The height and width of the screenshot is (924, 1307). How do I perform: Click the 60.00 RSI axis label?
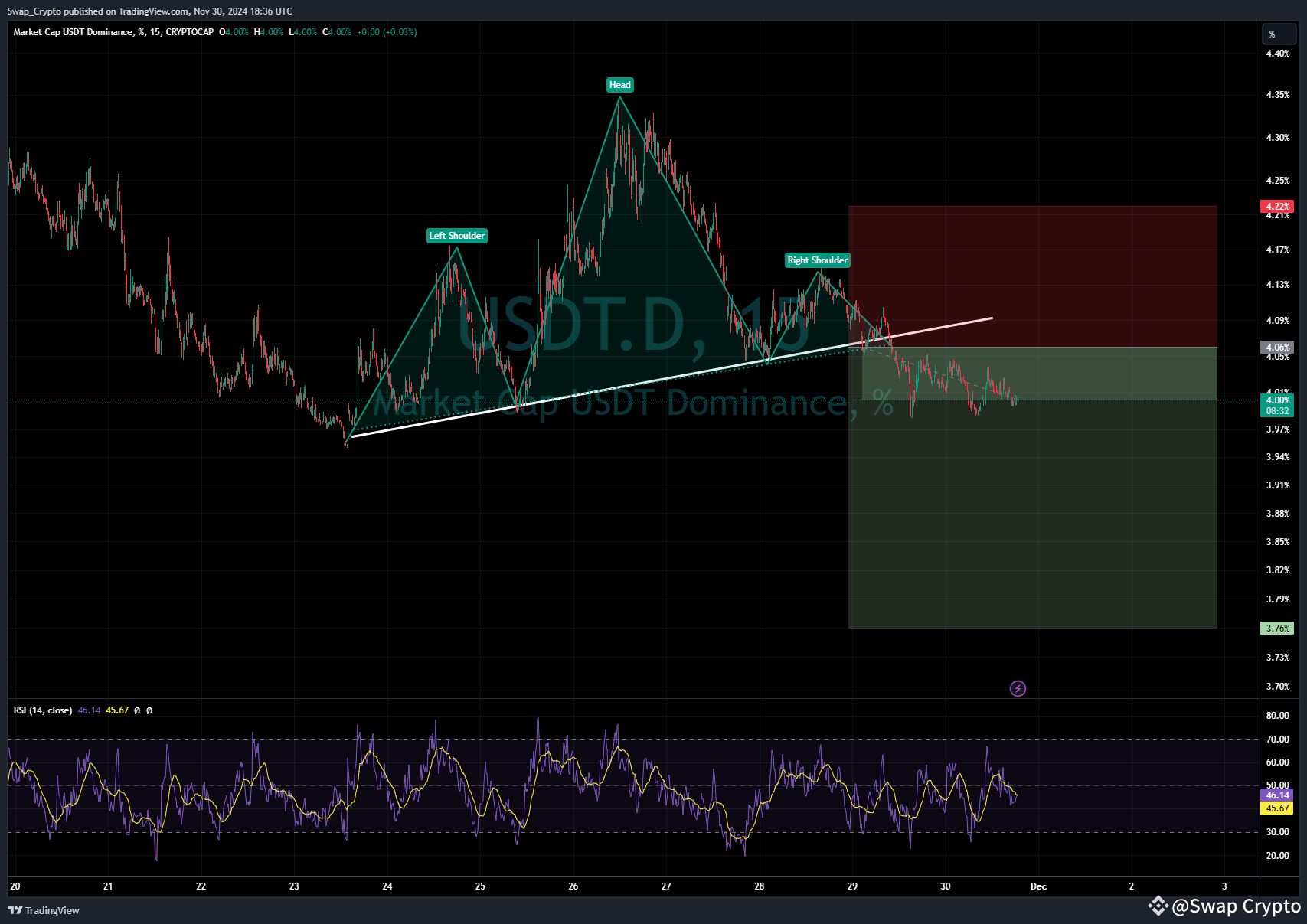click(x=1278, y=762)
